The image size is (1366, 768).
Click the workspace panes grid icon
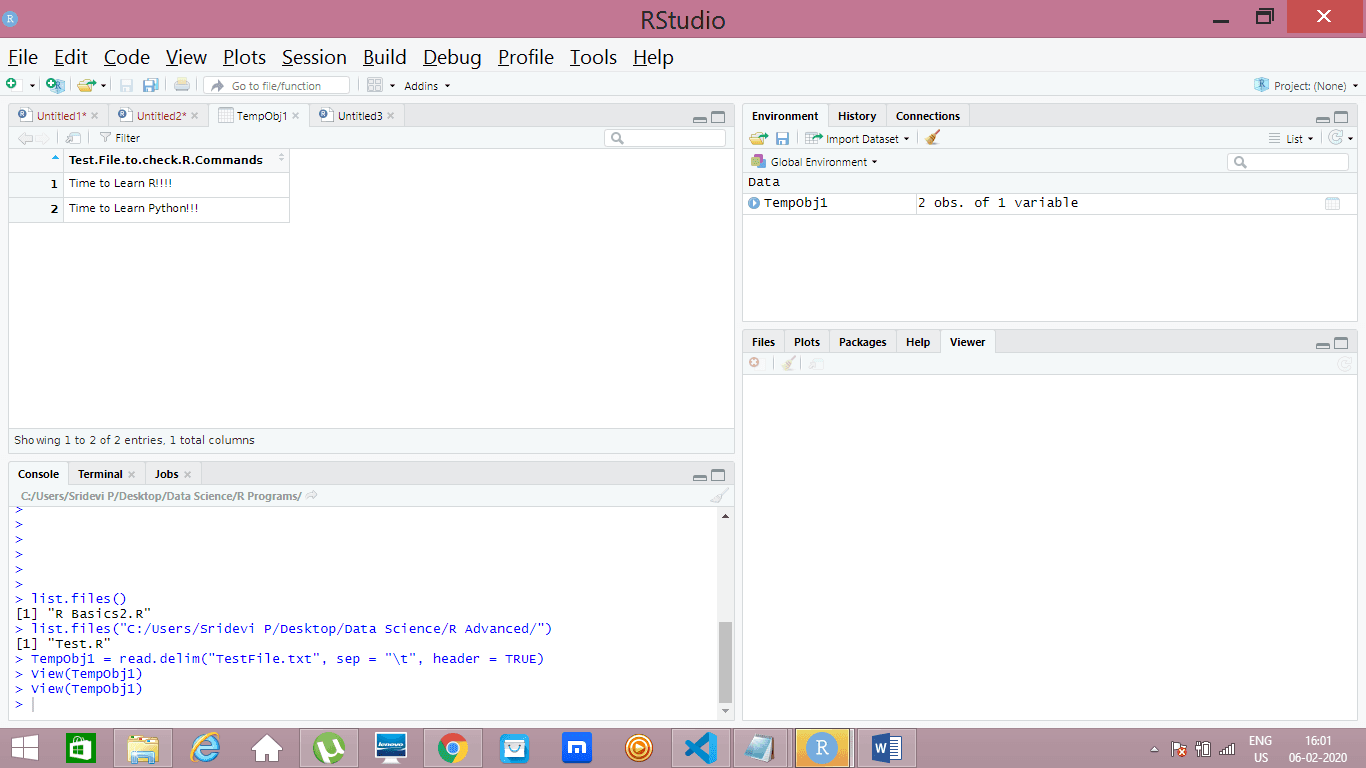tap(374, 85)
